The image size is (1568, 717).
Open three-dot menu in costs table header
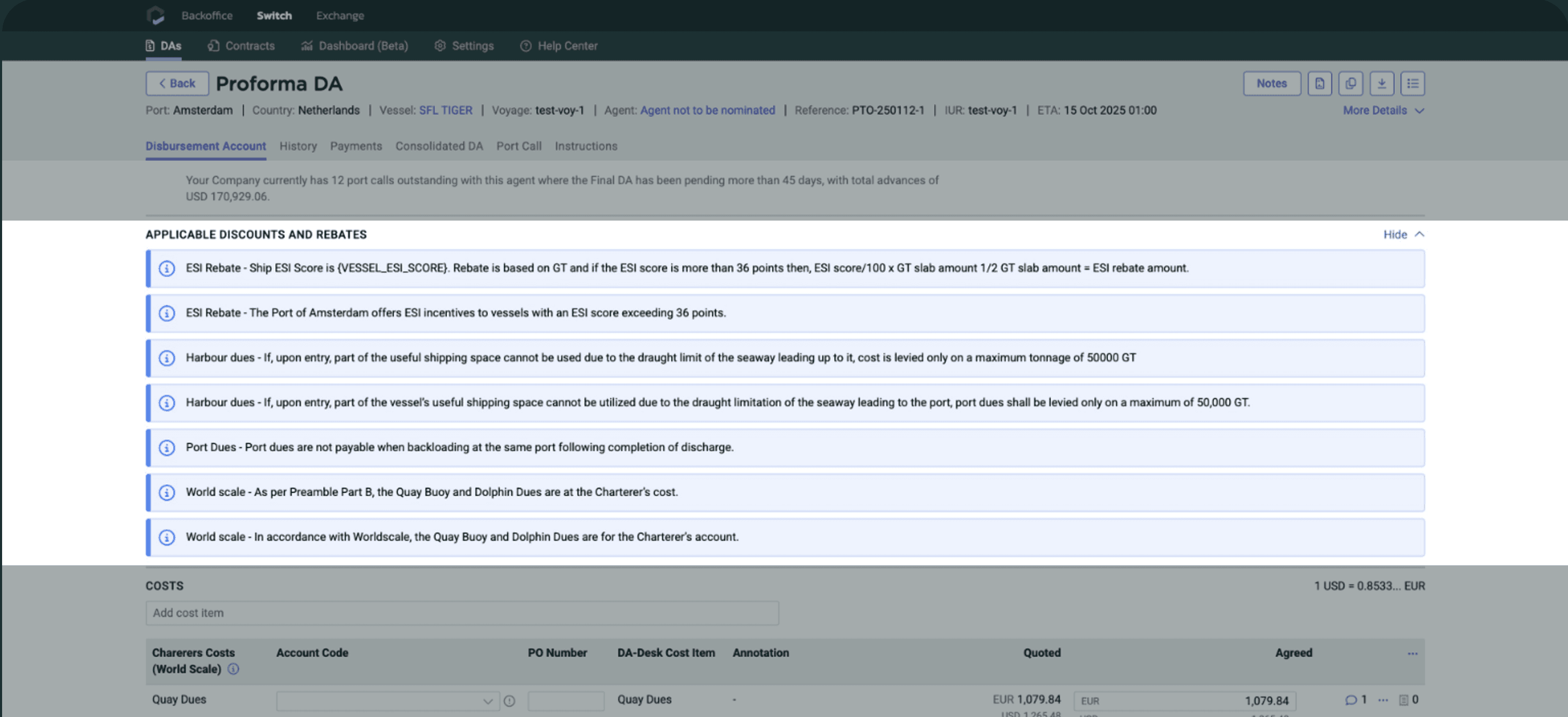click(1412, 653)
